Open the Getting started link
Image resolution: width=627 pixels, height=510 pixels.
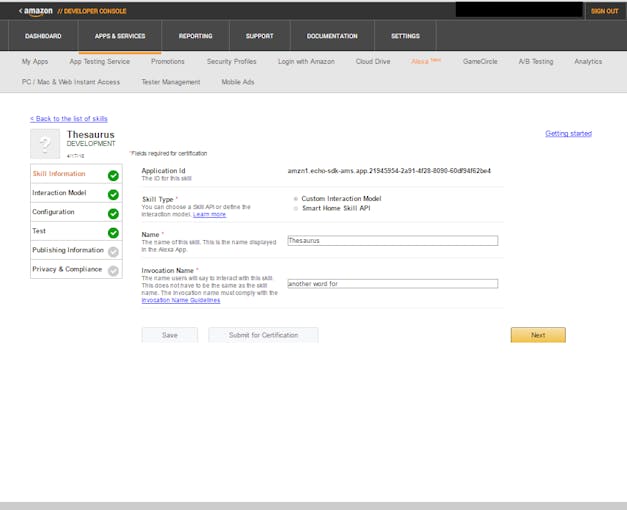[x=568, y=134]
